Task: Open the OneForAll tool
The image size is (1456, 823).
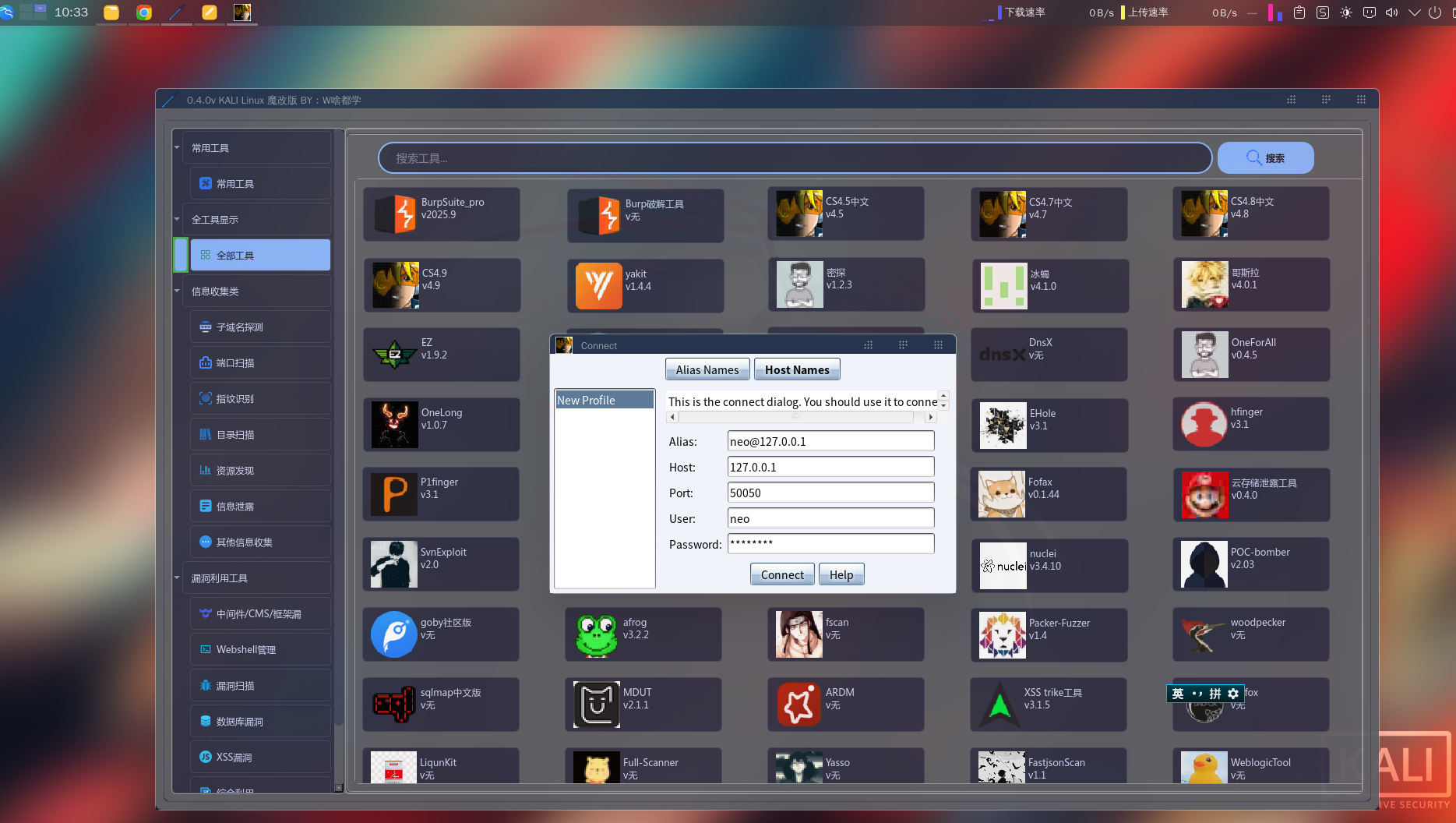Action: click(x=1250, y=355)
